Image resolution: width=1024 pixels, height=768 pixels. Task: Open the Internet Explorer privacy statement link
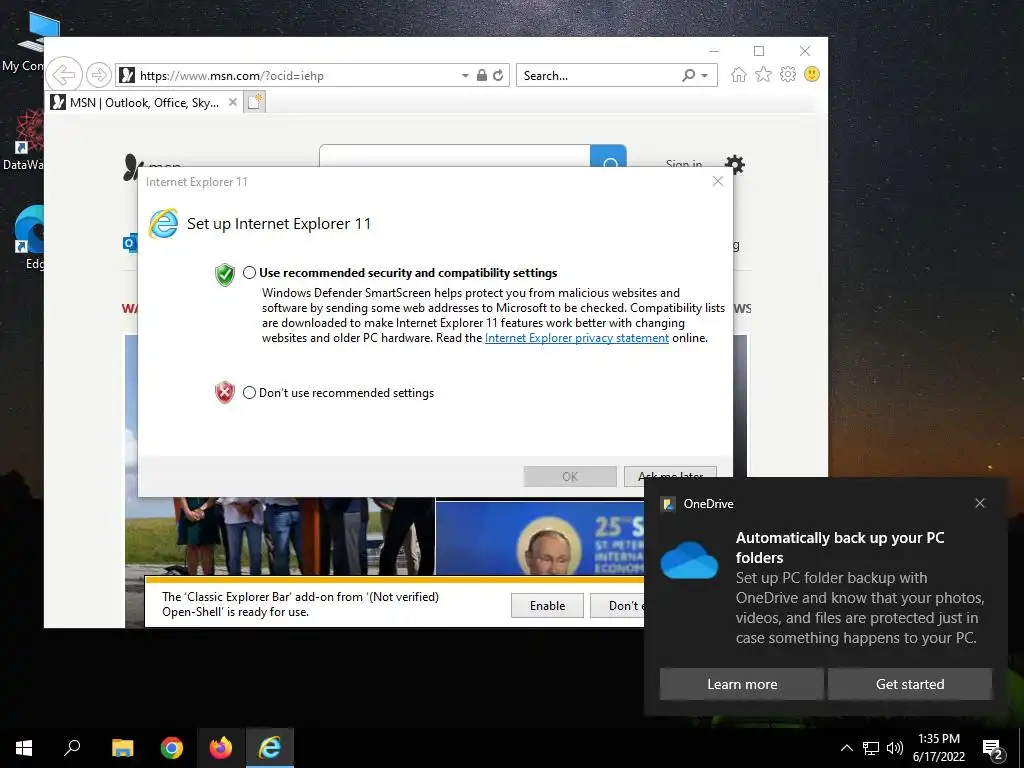577,338
